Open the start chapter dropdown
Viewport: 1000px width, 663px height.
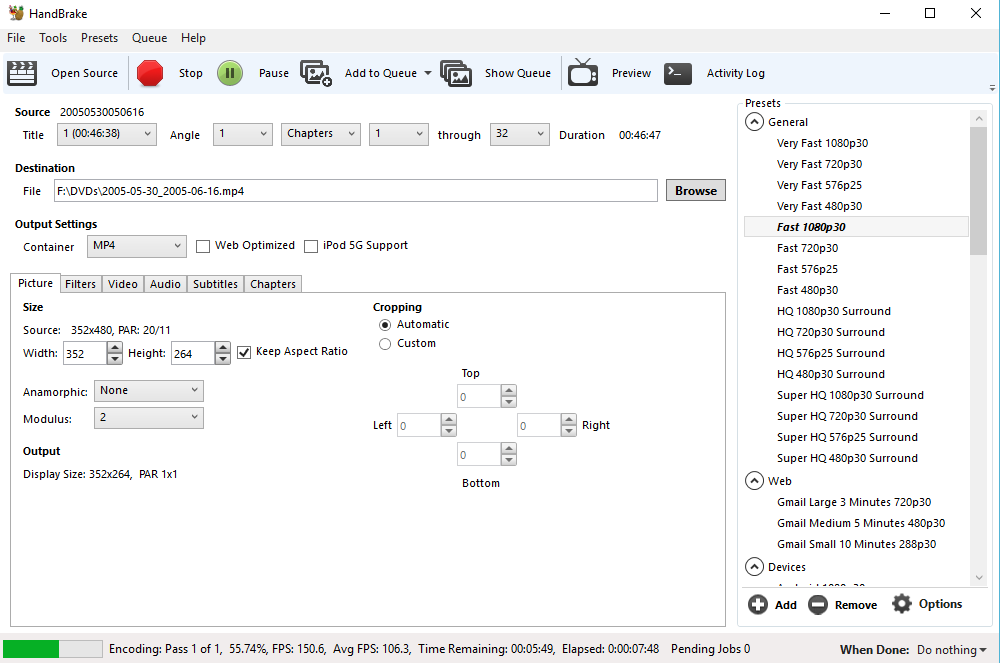(399, 134)
